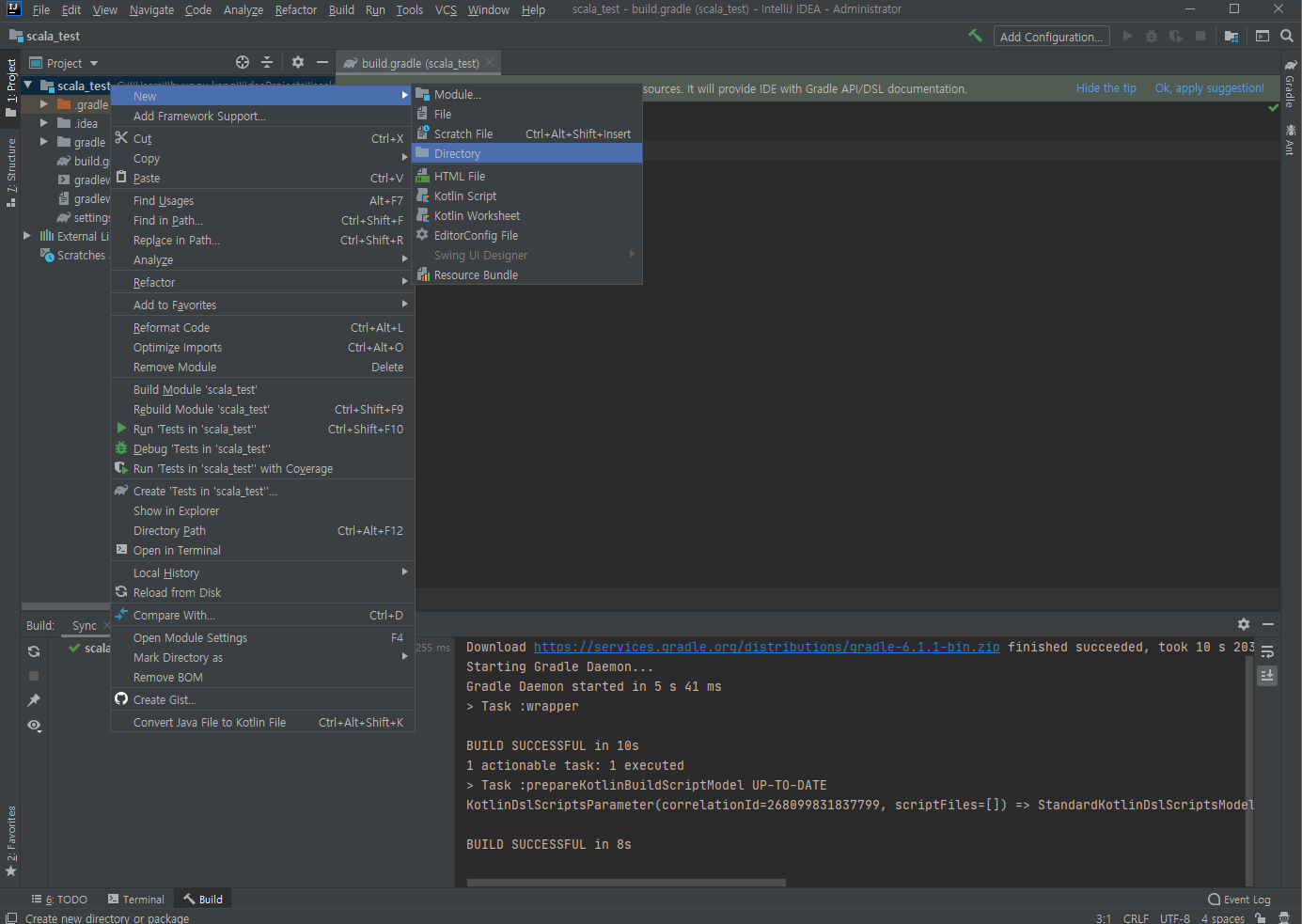Open Project panel settings gear
The height and width of the screenshot is (924, 1302).
coord(298,62)
